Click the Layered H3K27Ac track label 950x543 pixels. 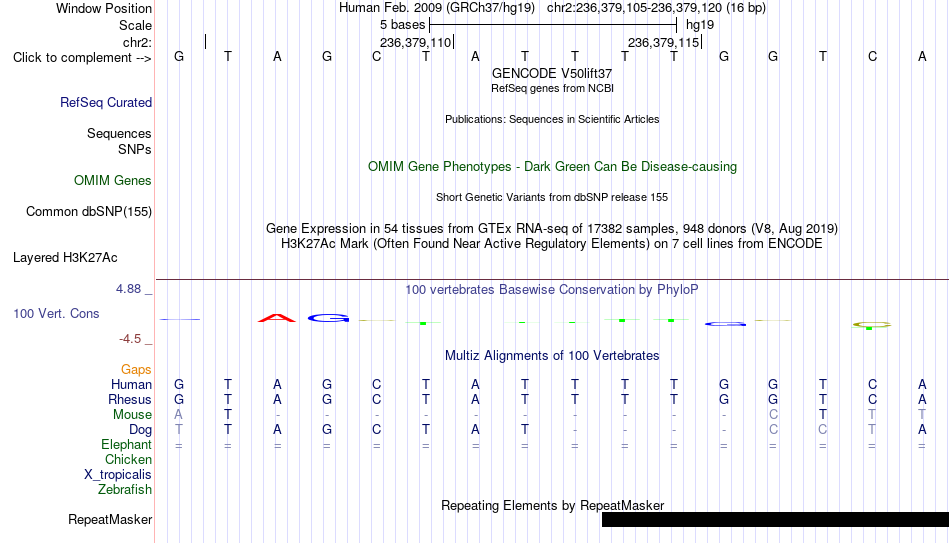pyautogui.click(x=65, y=258)
